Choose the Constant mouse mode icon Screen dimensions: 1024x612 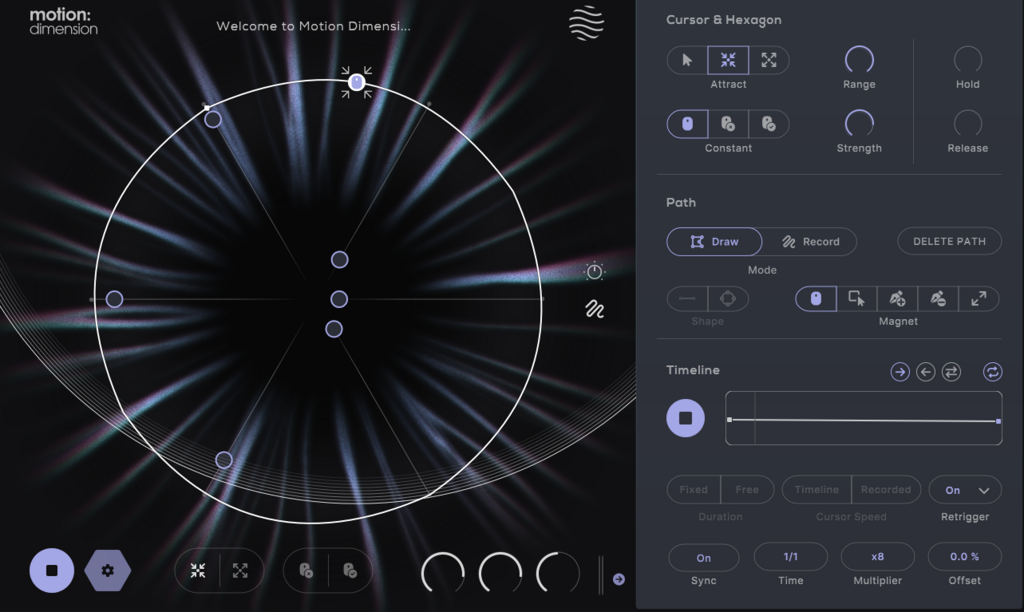(x=687, y=123)
